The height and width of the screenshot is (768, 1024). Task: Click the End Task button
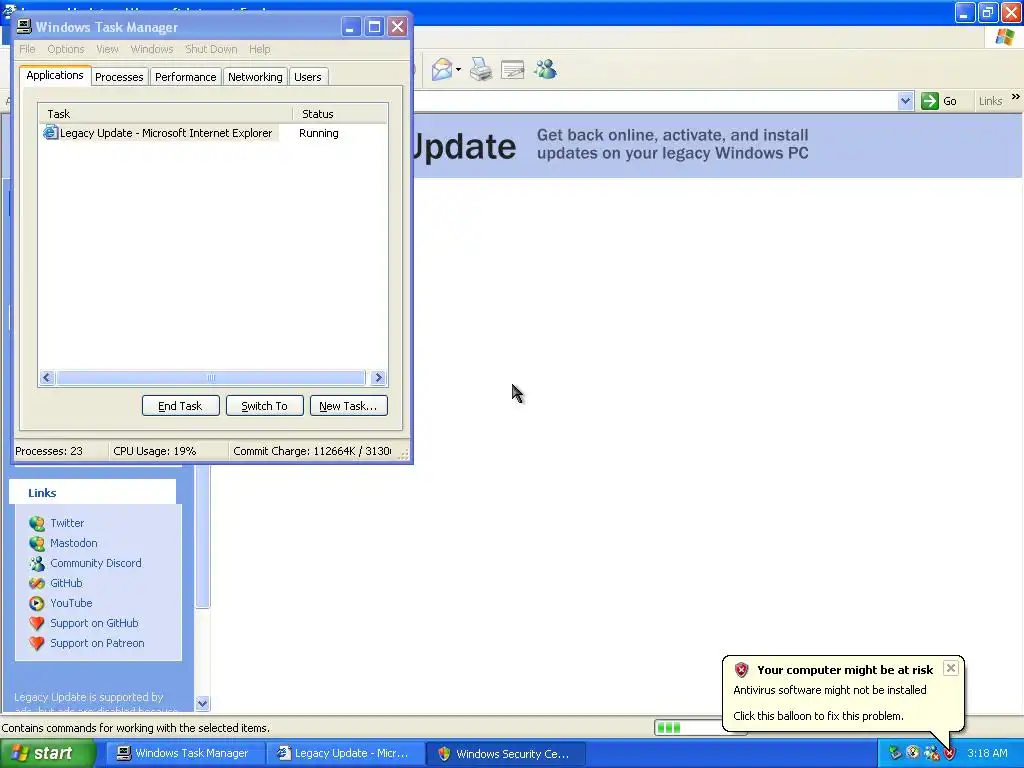coord(180,406)
